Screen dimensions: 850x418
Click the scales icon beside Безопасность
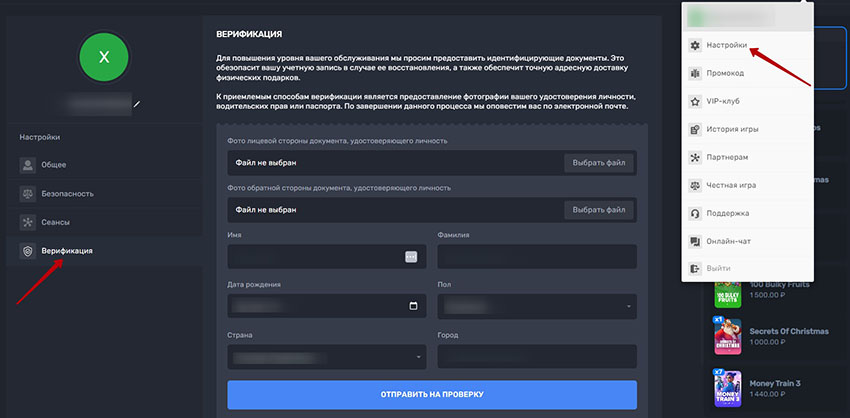28,194
